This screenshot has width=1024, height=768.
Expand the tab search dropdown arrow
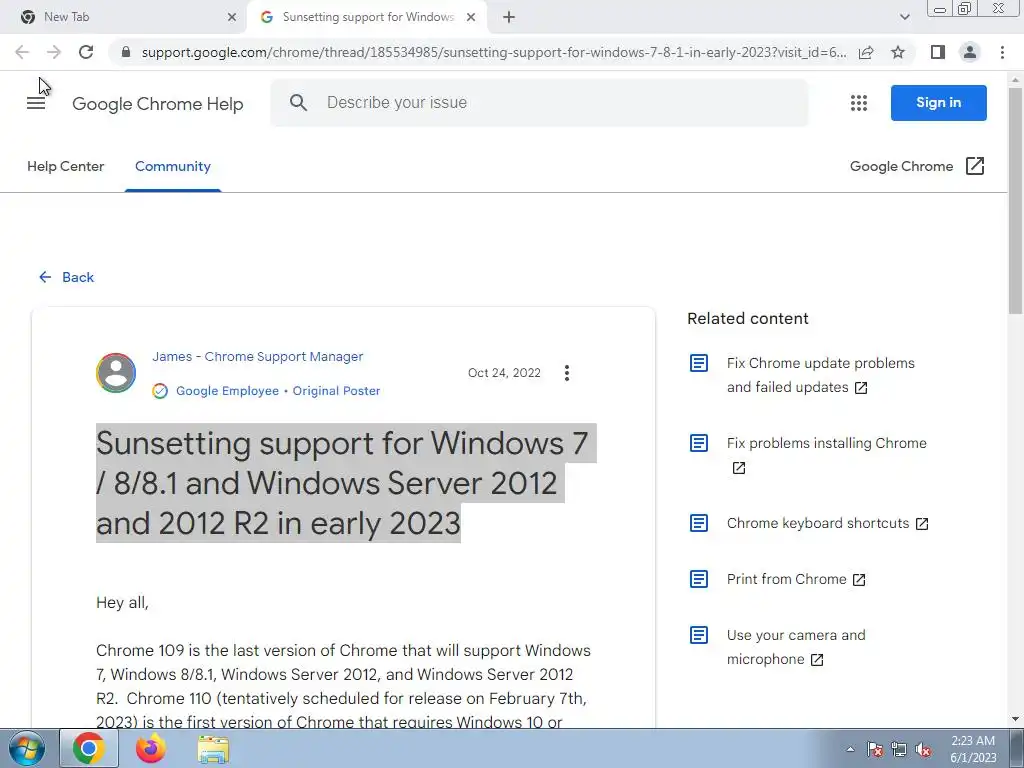pyautogui.click(x=904, y=18)
